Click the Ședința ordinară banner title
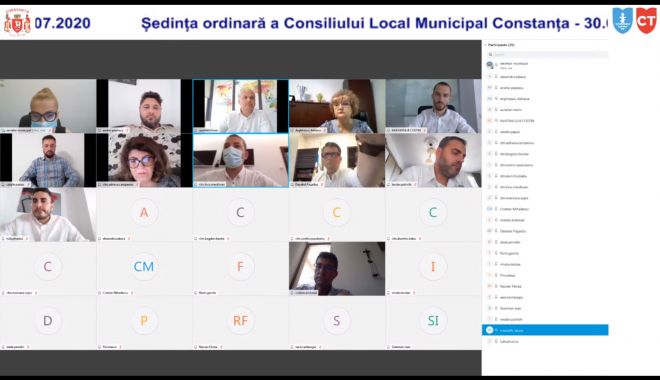Viewport: 660px width, 380px height. (x=375, y=23)
